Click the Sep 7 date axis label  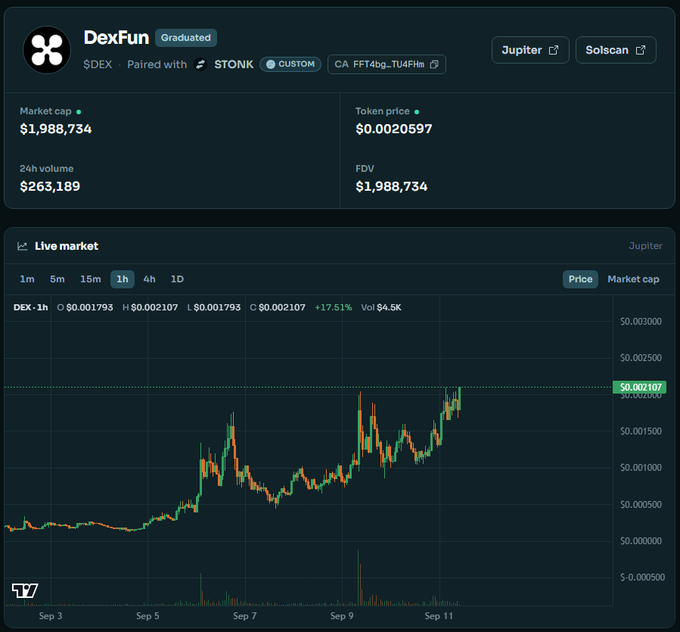[245, 616]
